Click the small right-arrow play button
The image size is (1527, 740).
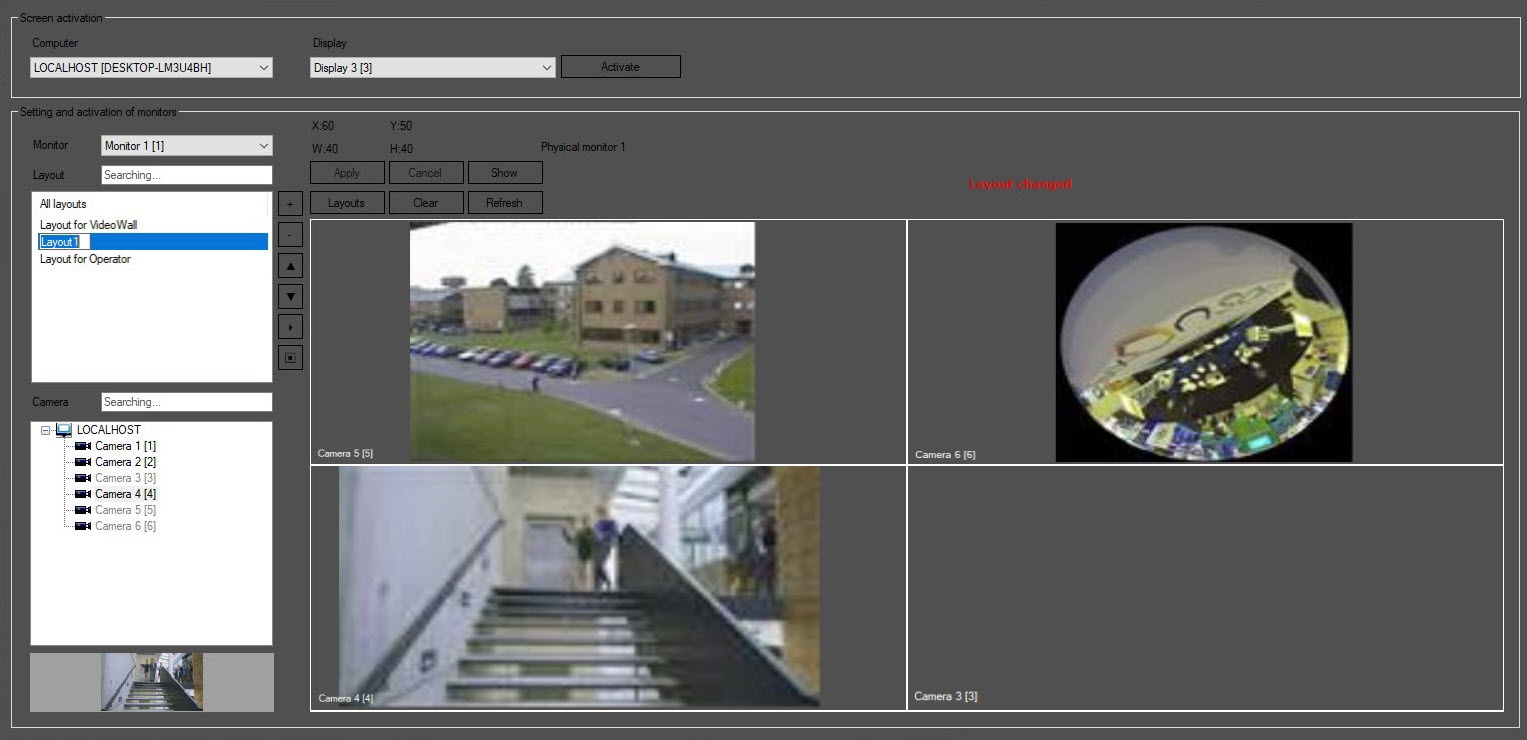[x=290, y=327]
